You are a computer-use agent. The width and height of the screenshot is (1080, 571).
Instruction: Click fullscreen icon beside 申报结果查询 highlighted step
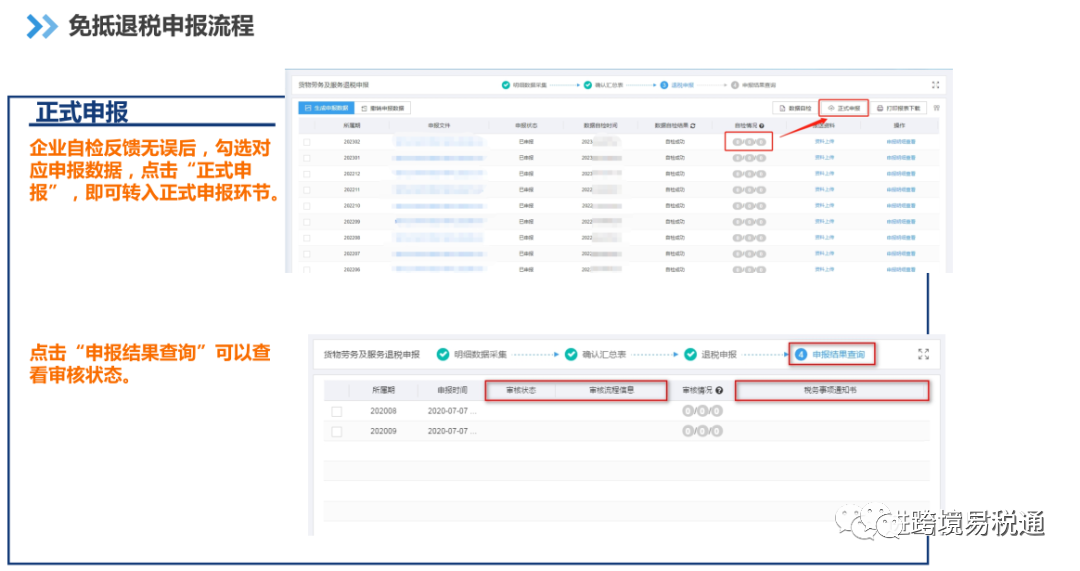click(924, 354)
